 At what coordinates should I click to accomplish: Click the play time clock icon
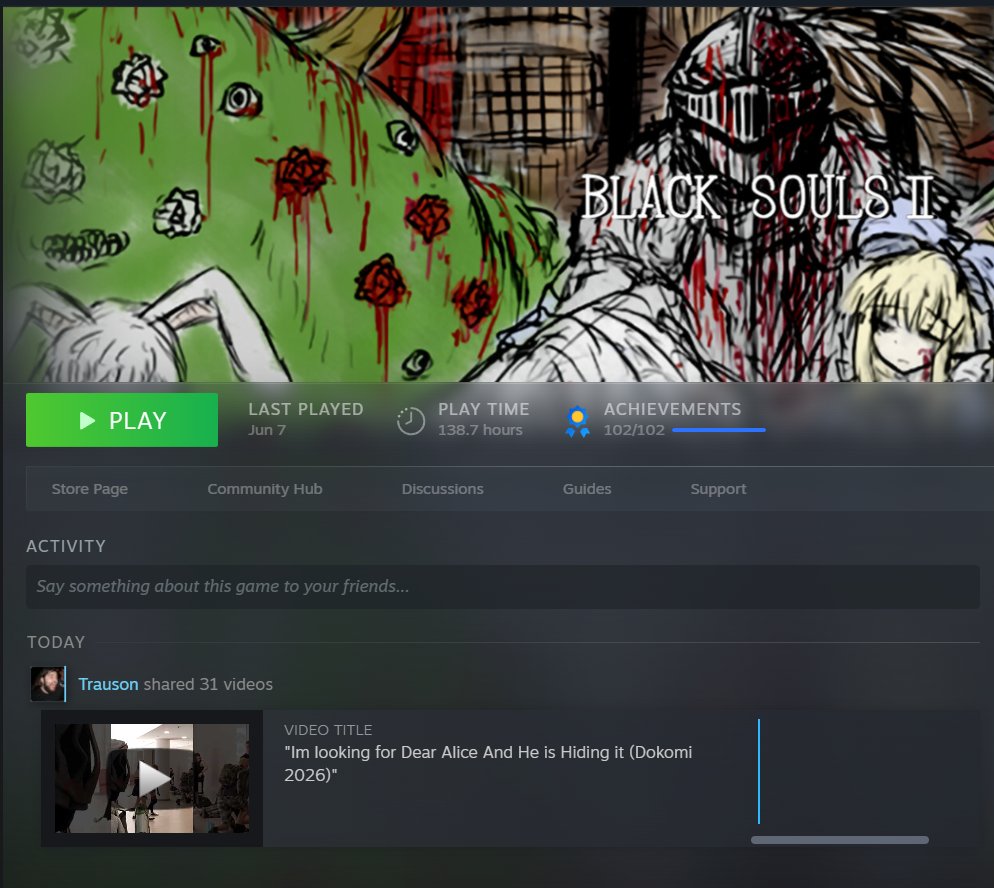click(x=410, y=421)
